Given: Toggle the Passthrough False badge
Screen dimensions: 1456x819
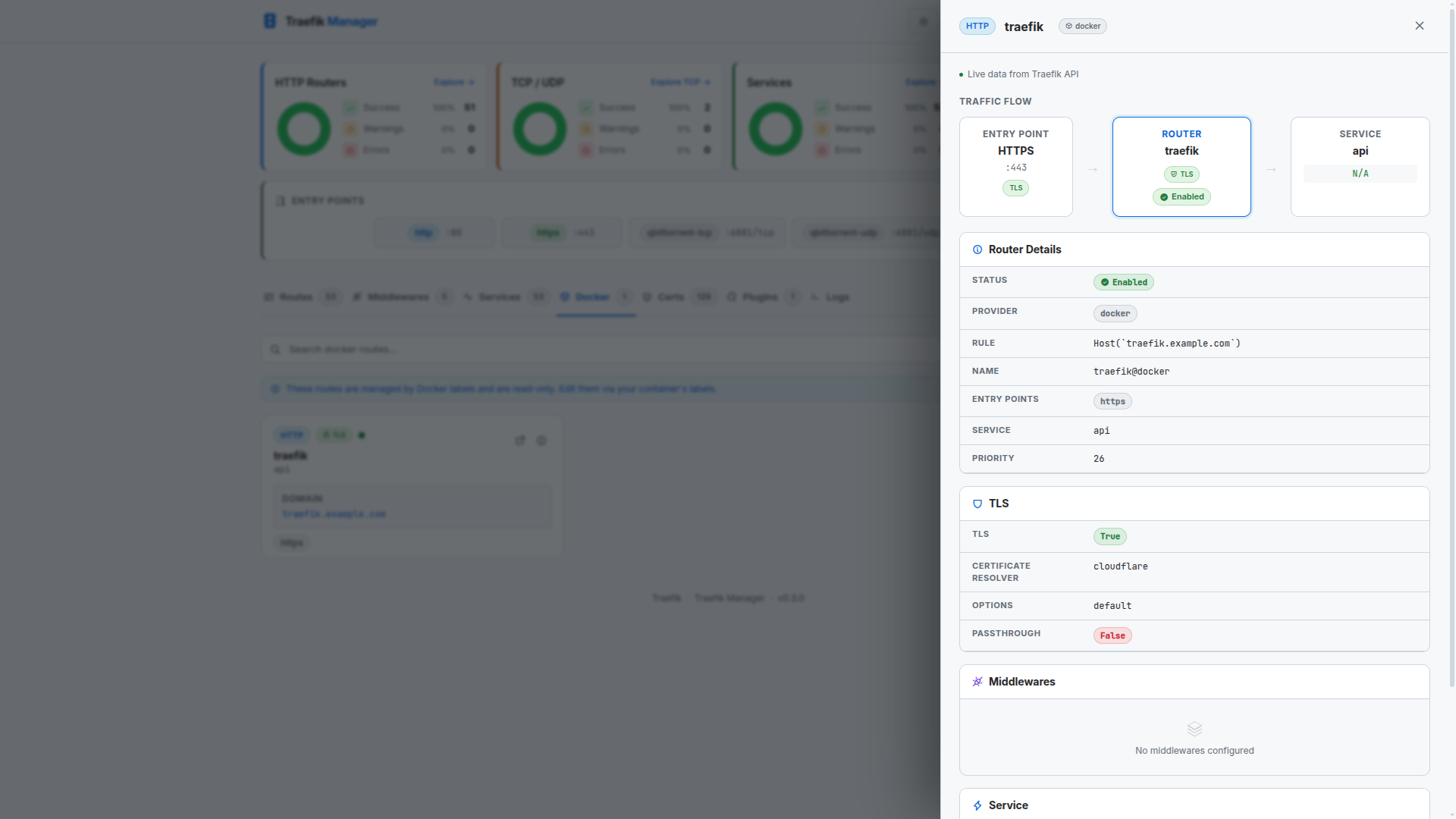Looking at the screenshot, I should pos(1112,635).
